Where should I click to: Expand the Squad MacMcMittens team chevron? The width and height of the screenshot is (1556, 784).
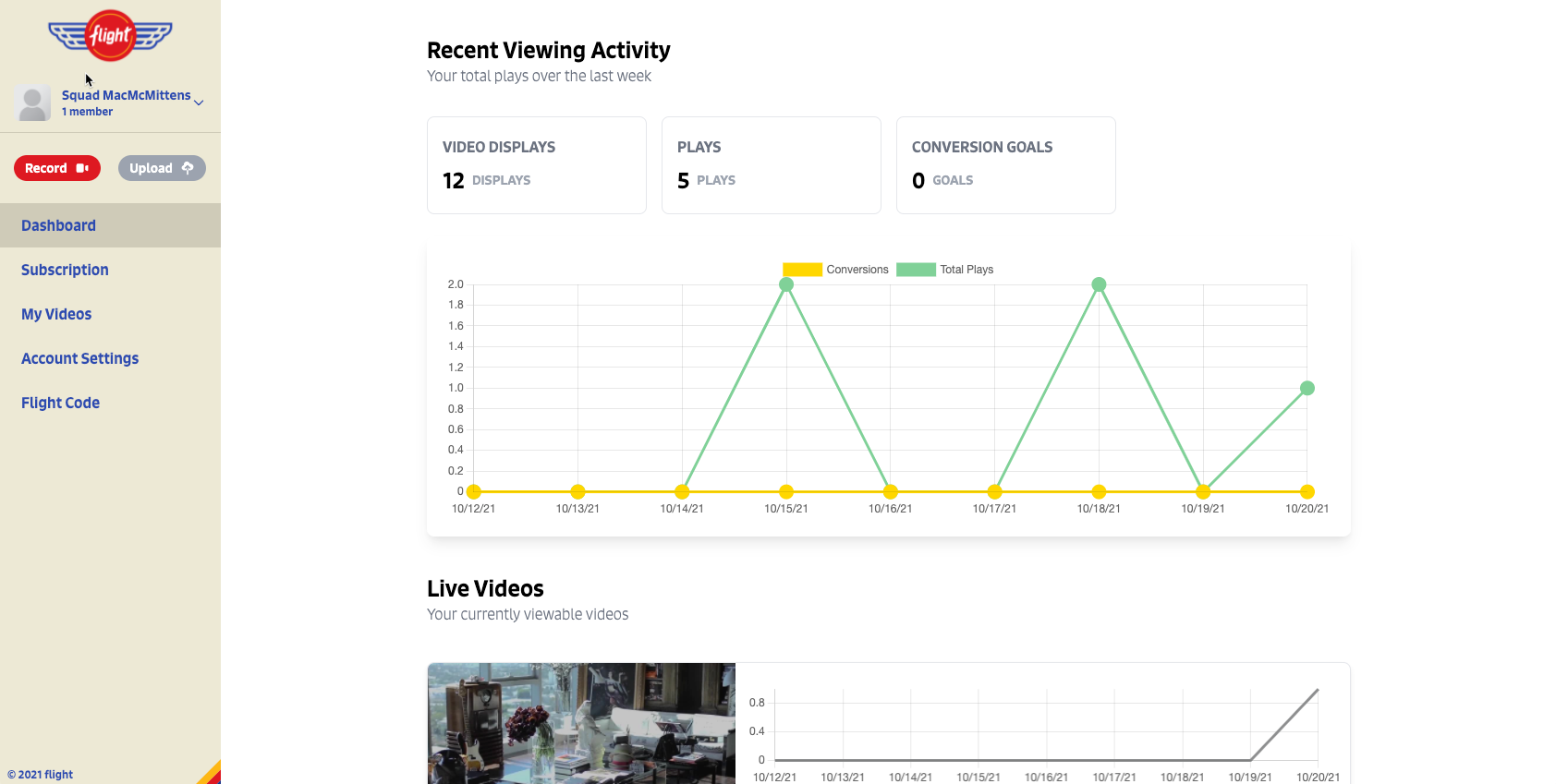[x=199, y=103]
